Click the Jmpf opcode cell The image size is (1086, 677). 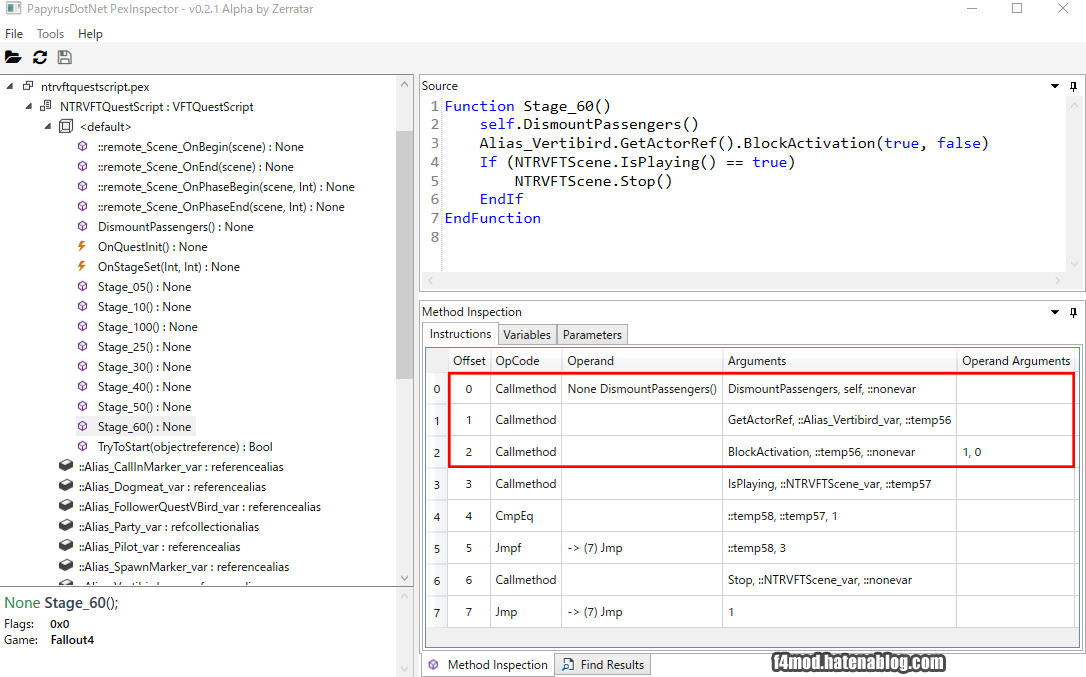(x=526, y=547)
